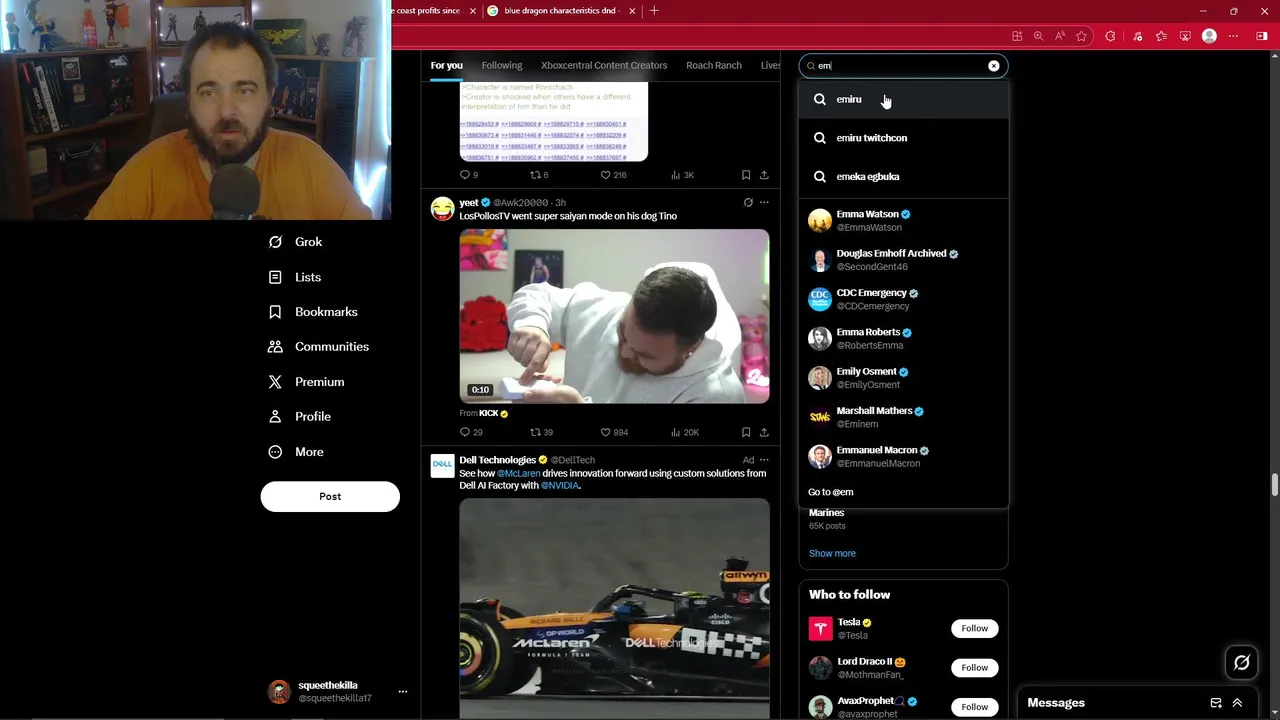
Task: Select the 'emiru twitchcon' search suggestion
Action: click(903, 138)
